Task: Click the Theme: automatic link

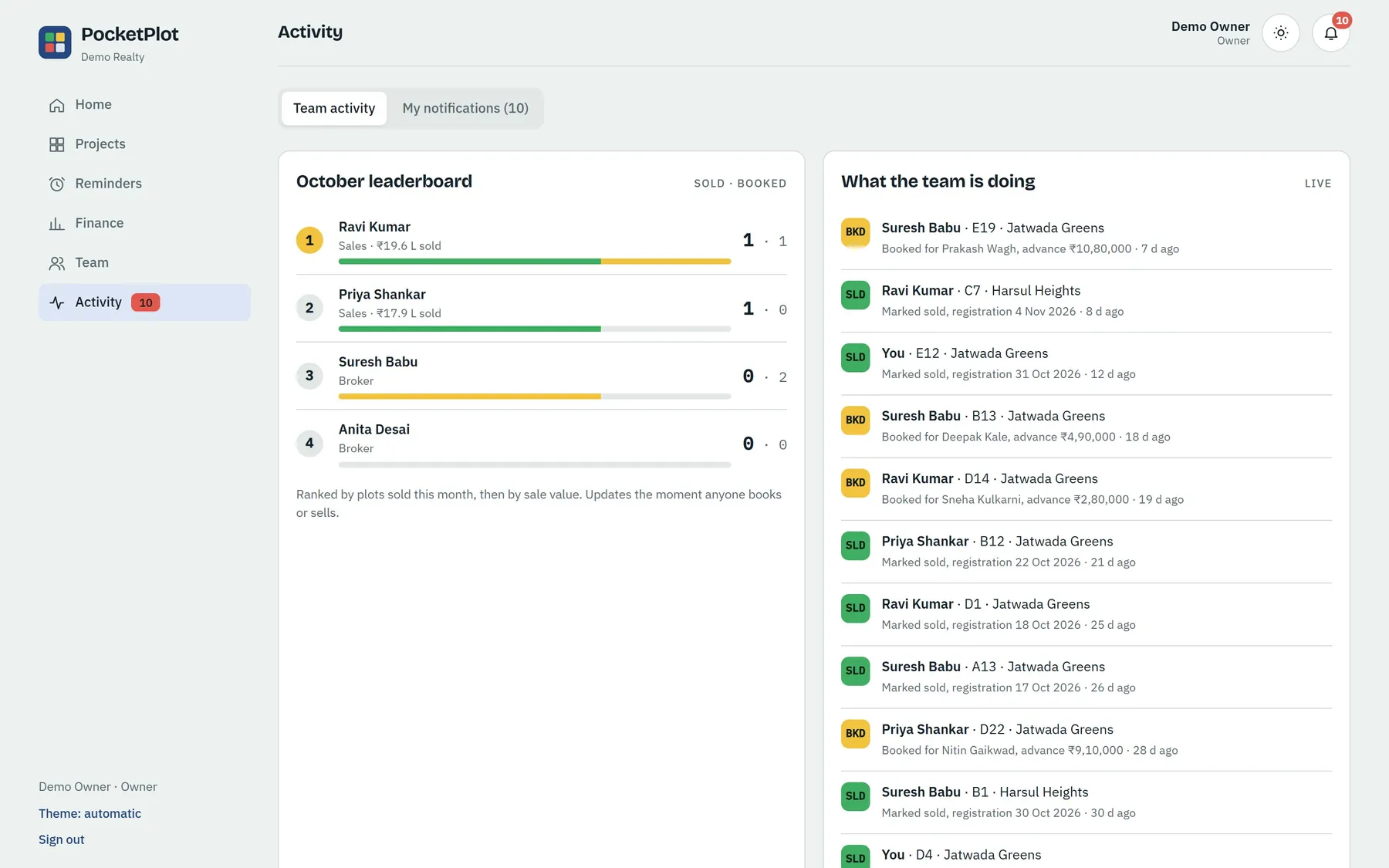Action: tap(90, 813)
